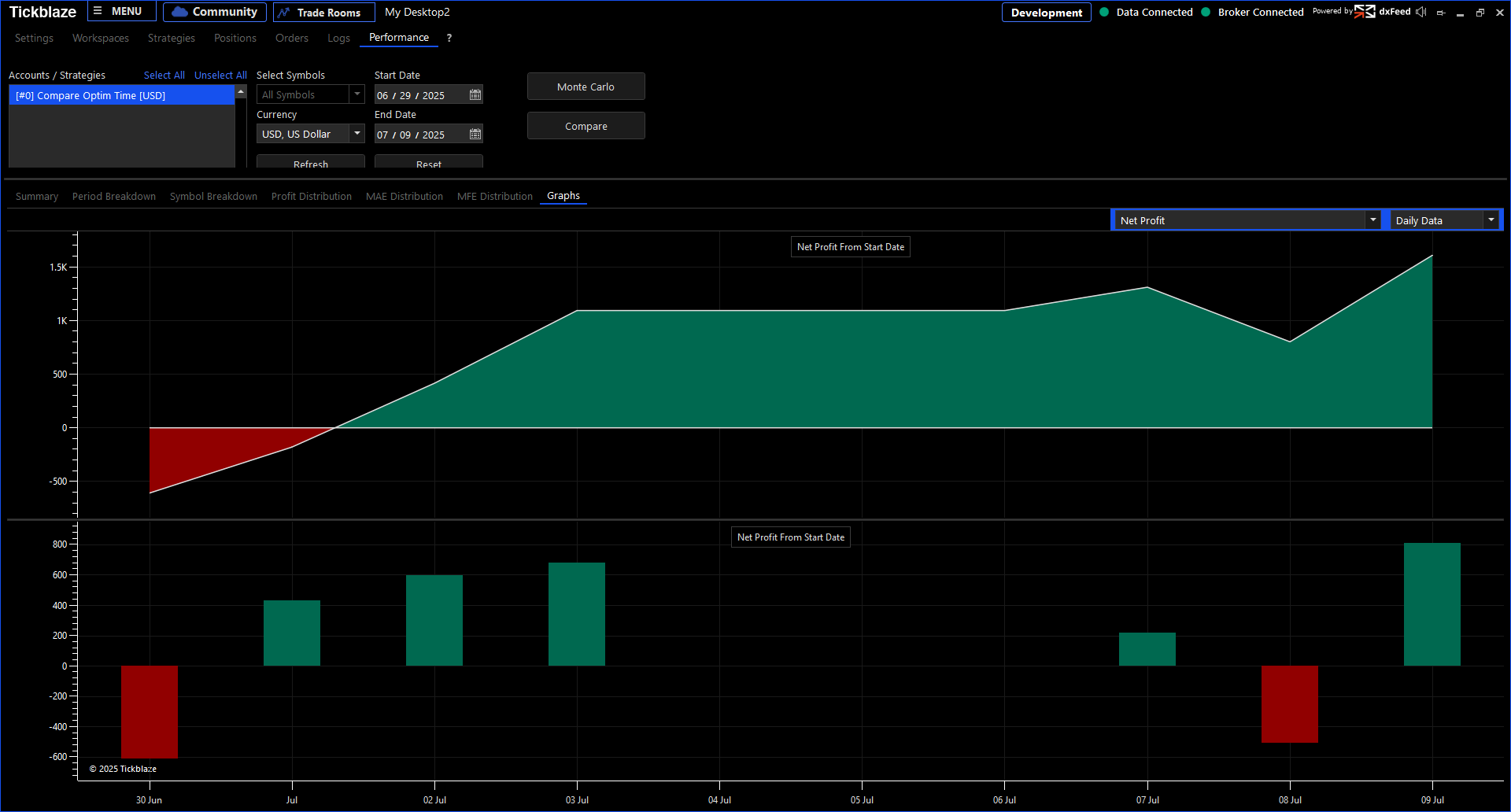This screenshot has height=812, width=1511.
Task: Click the red 08 Jul loss bar
Action: tap(1290, 704)
